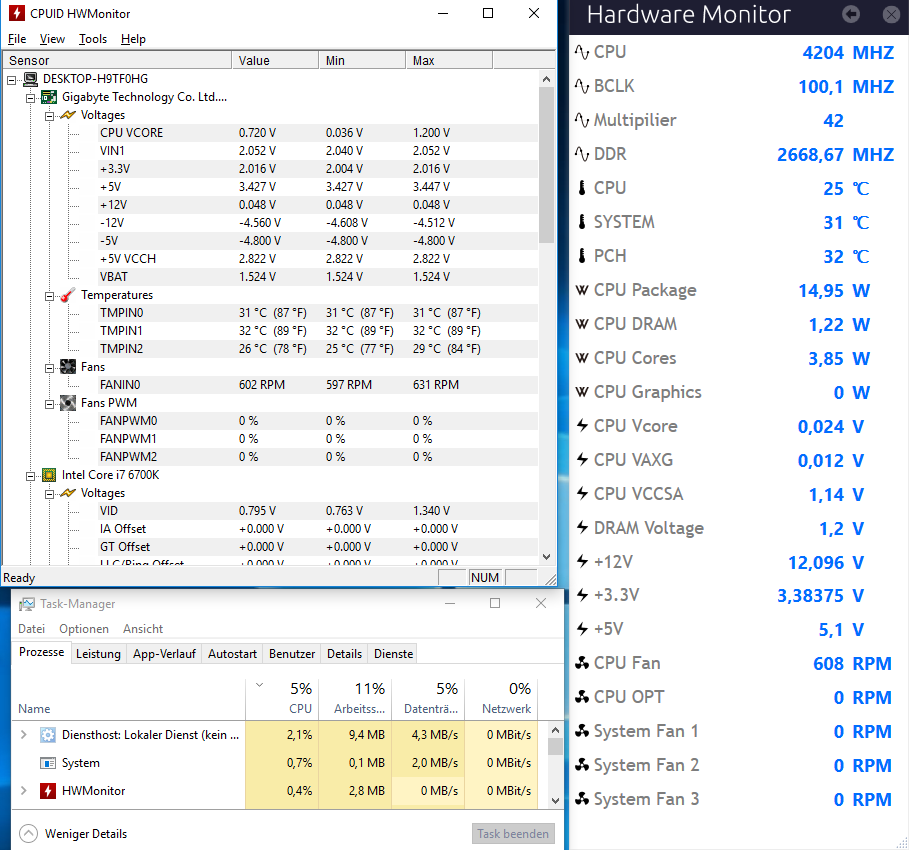Click the CPU temperature thermometer icon in Hardware Monitor
This screenshot has width=909, height=850.
coord(582,188)
